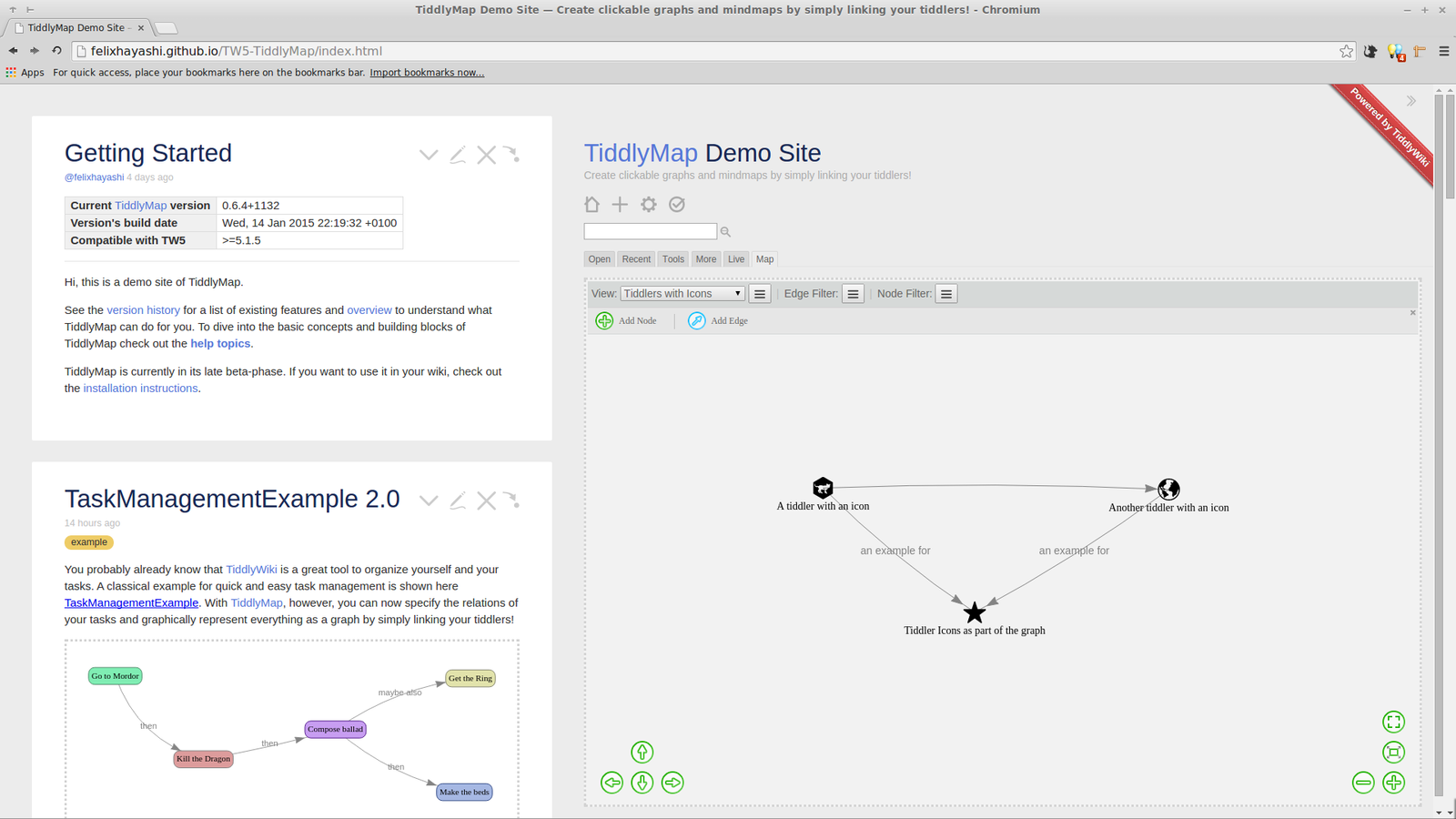The height and width of the screenshot is (819, 1456).
Task: Move the graph left with arrow button
Action: point(612,783)
